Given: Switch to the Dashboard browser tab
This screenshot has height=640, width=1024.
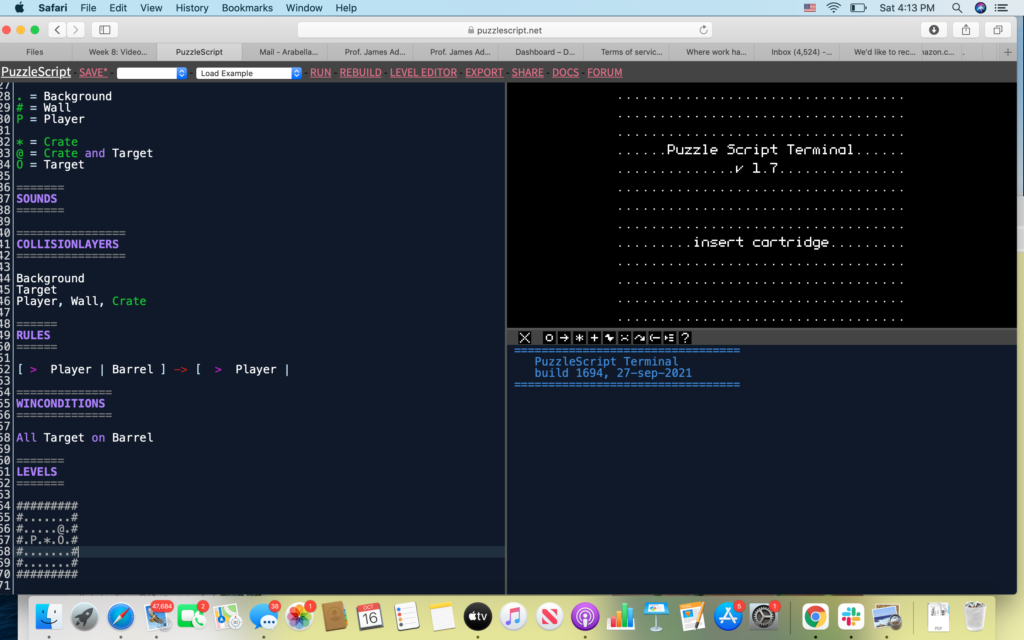Looking at the screenshot, I should (x=547, y=52).
